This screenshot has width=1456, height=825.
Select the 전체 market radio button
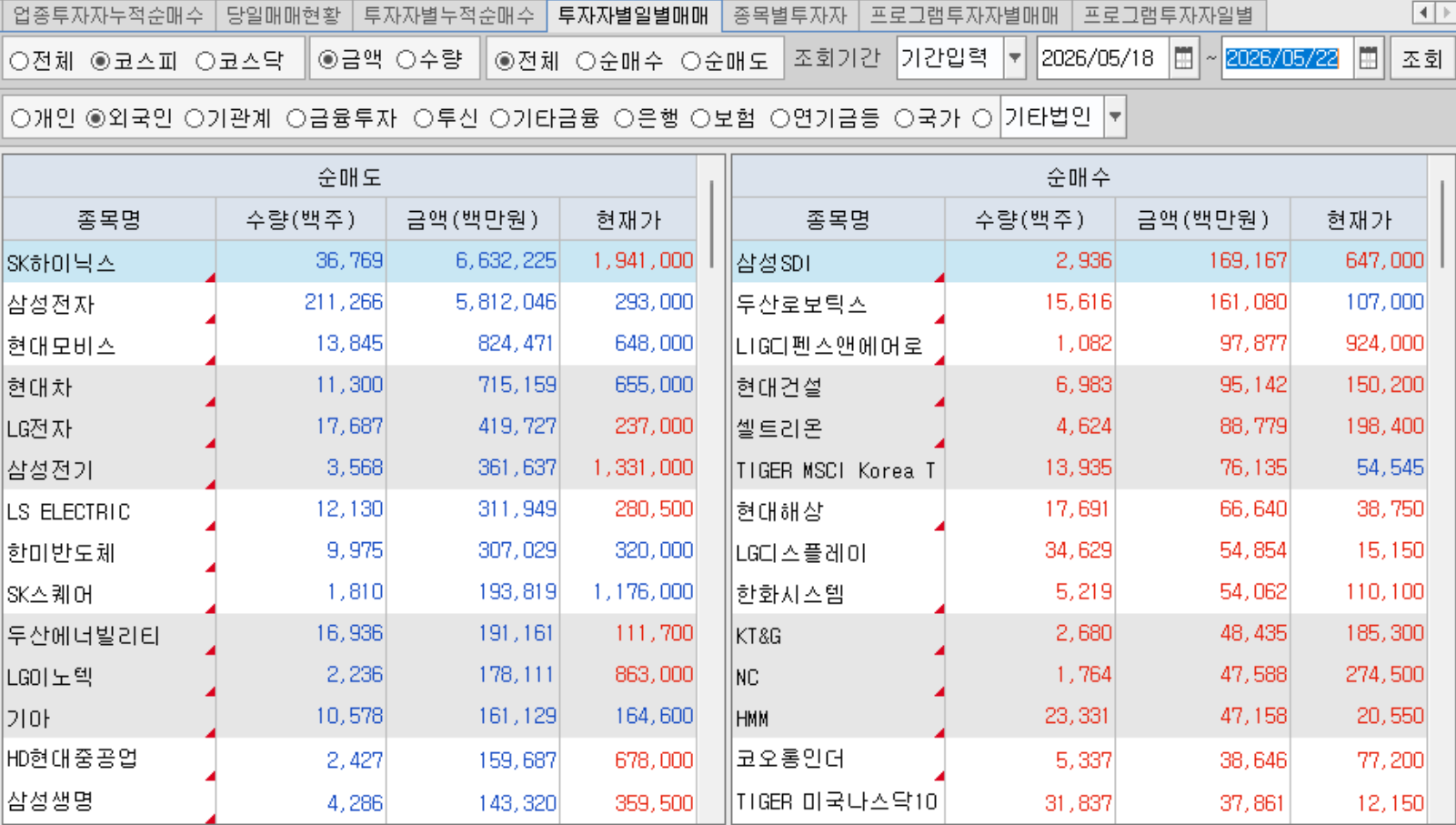point(20,62)
